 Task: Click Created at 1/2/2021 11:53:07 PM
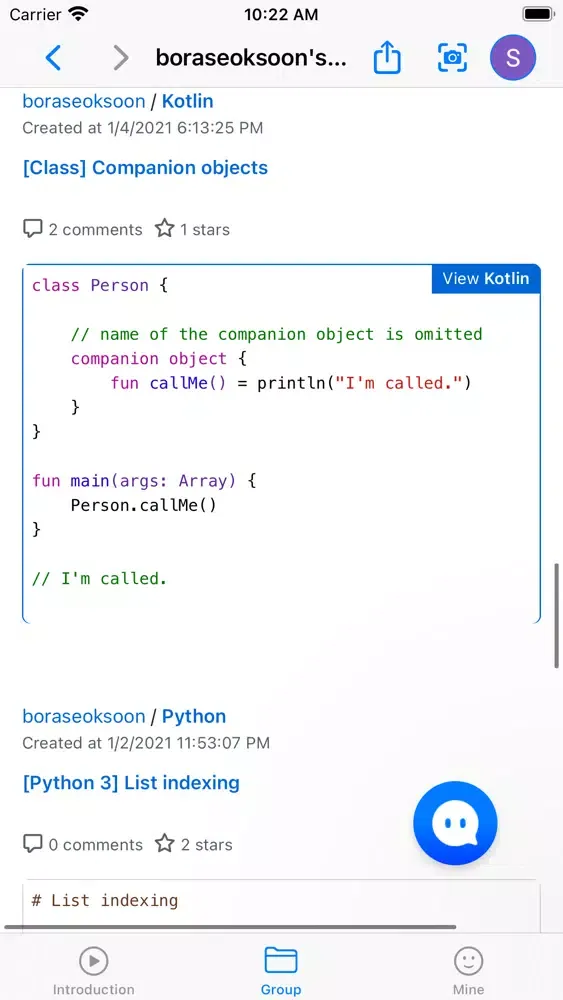[x=146, y=743]
